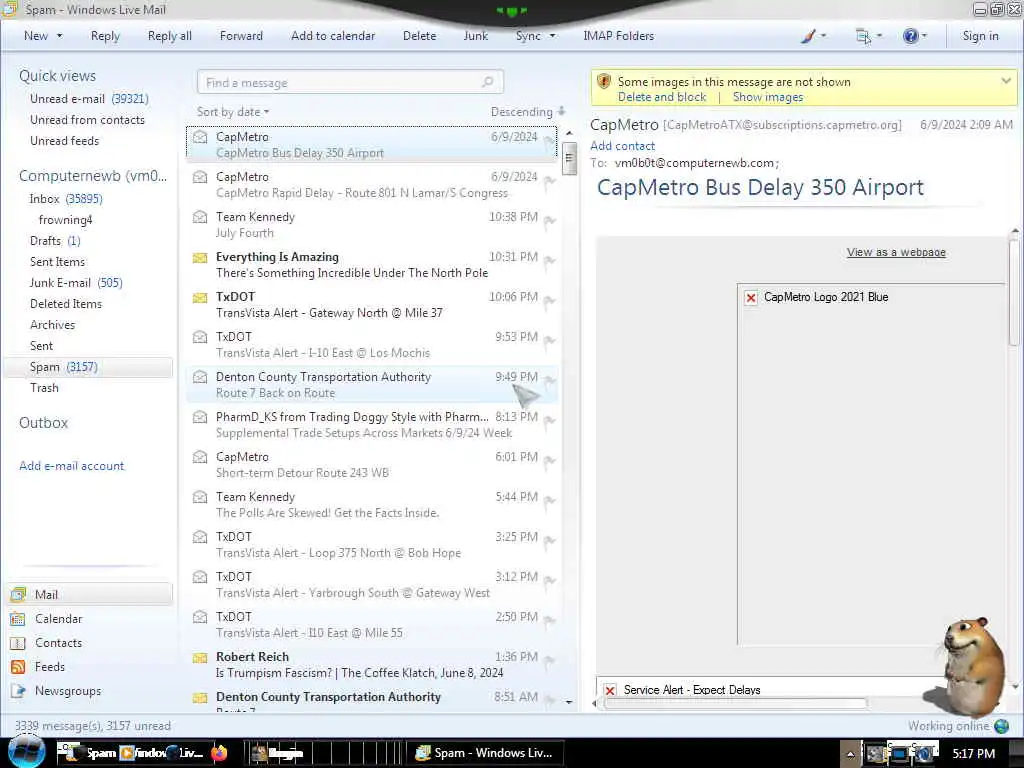
Task: Click the Spam - Windows Live Mail taskbar button
Action: 484,753
